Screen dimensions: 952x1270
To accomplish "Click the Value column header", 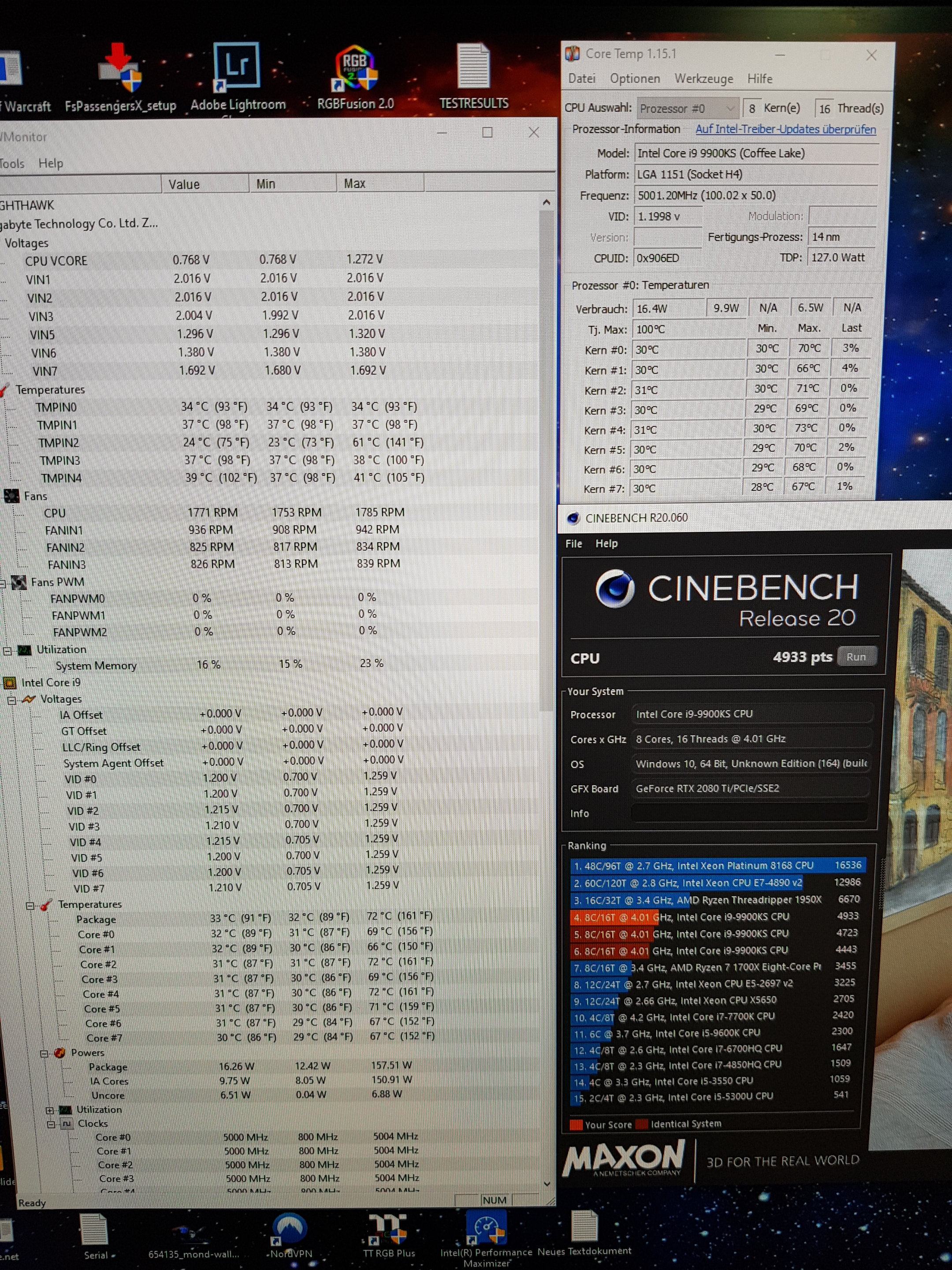I will coord(205,184).
